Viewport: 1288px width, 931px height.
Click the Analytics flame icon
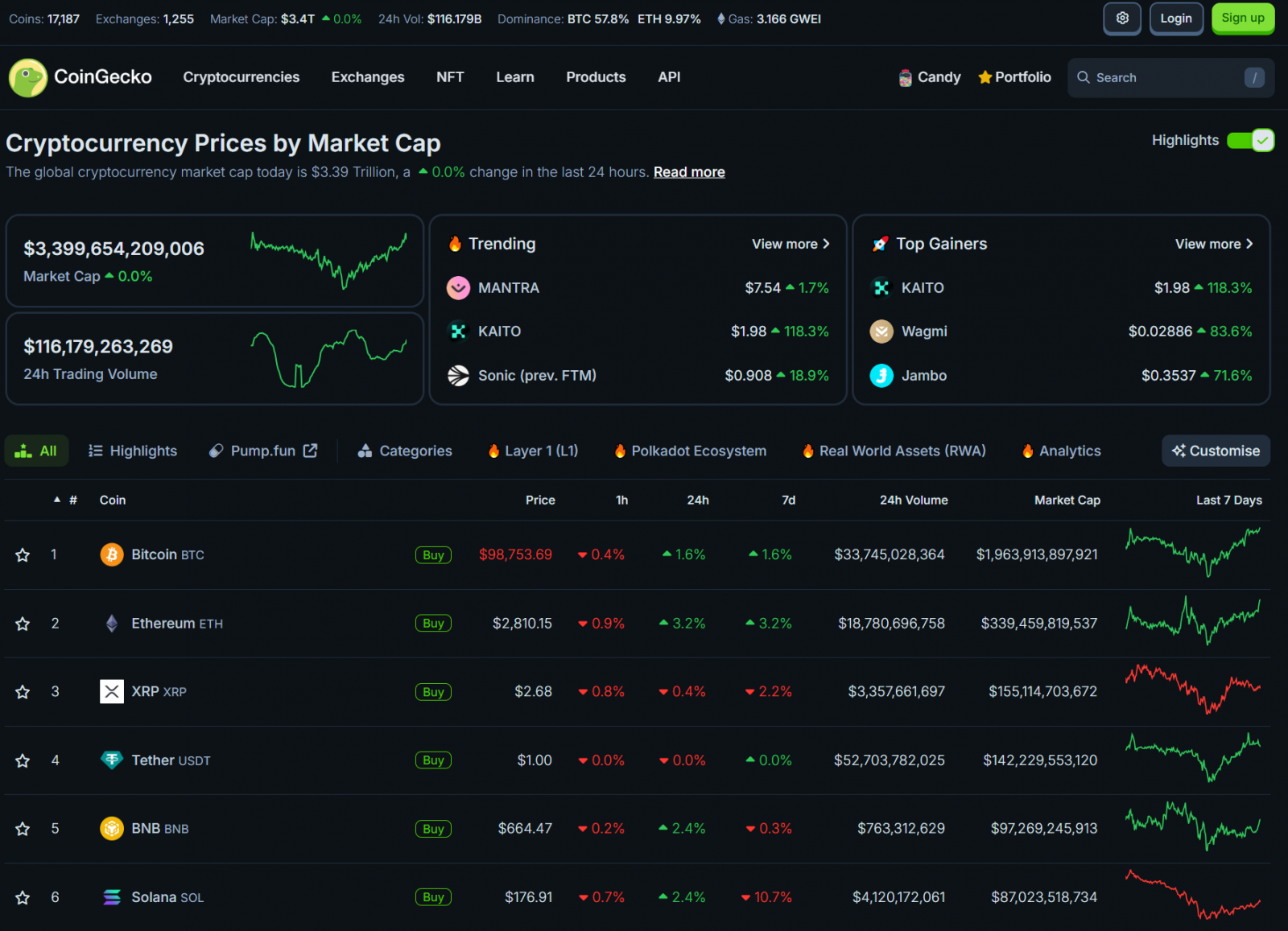(1028, 451)
